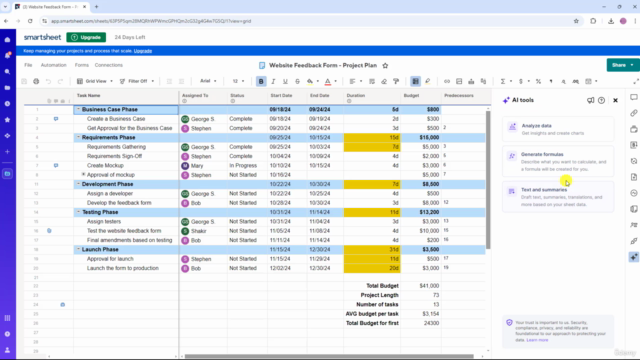Open the Automation menu

coord(53,65)
